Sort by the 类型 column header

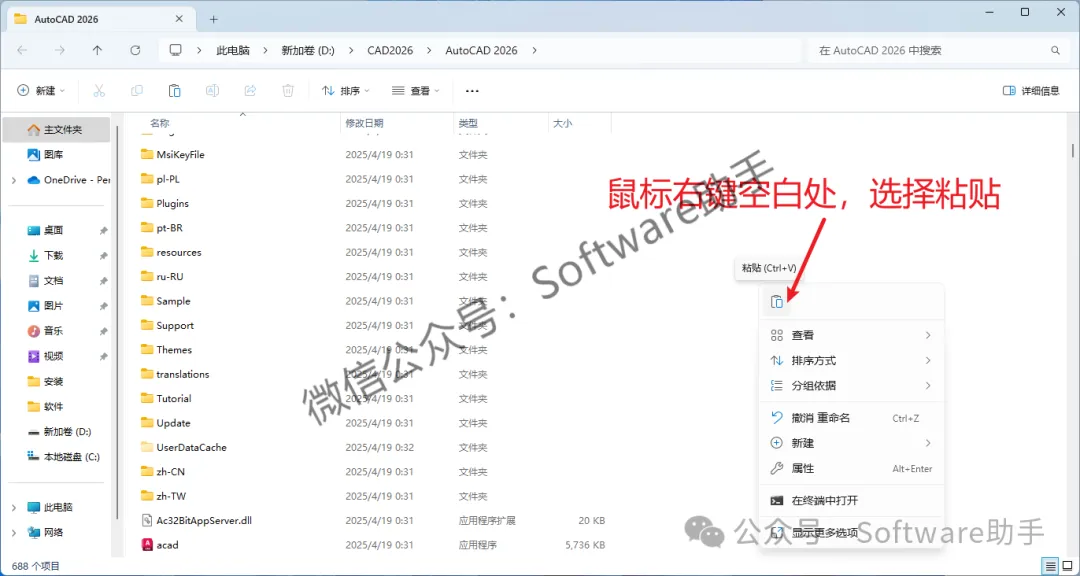click(x=468, y=123)
